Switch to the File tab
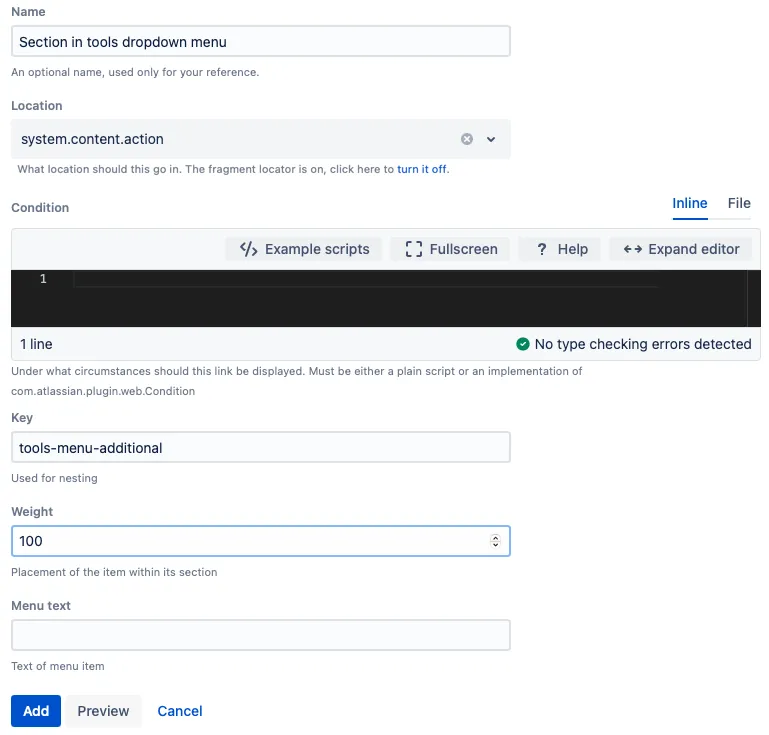 (x=739, y=203)
